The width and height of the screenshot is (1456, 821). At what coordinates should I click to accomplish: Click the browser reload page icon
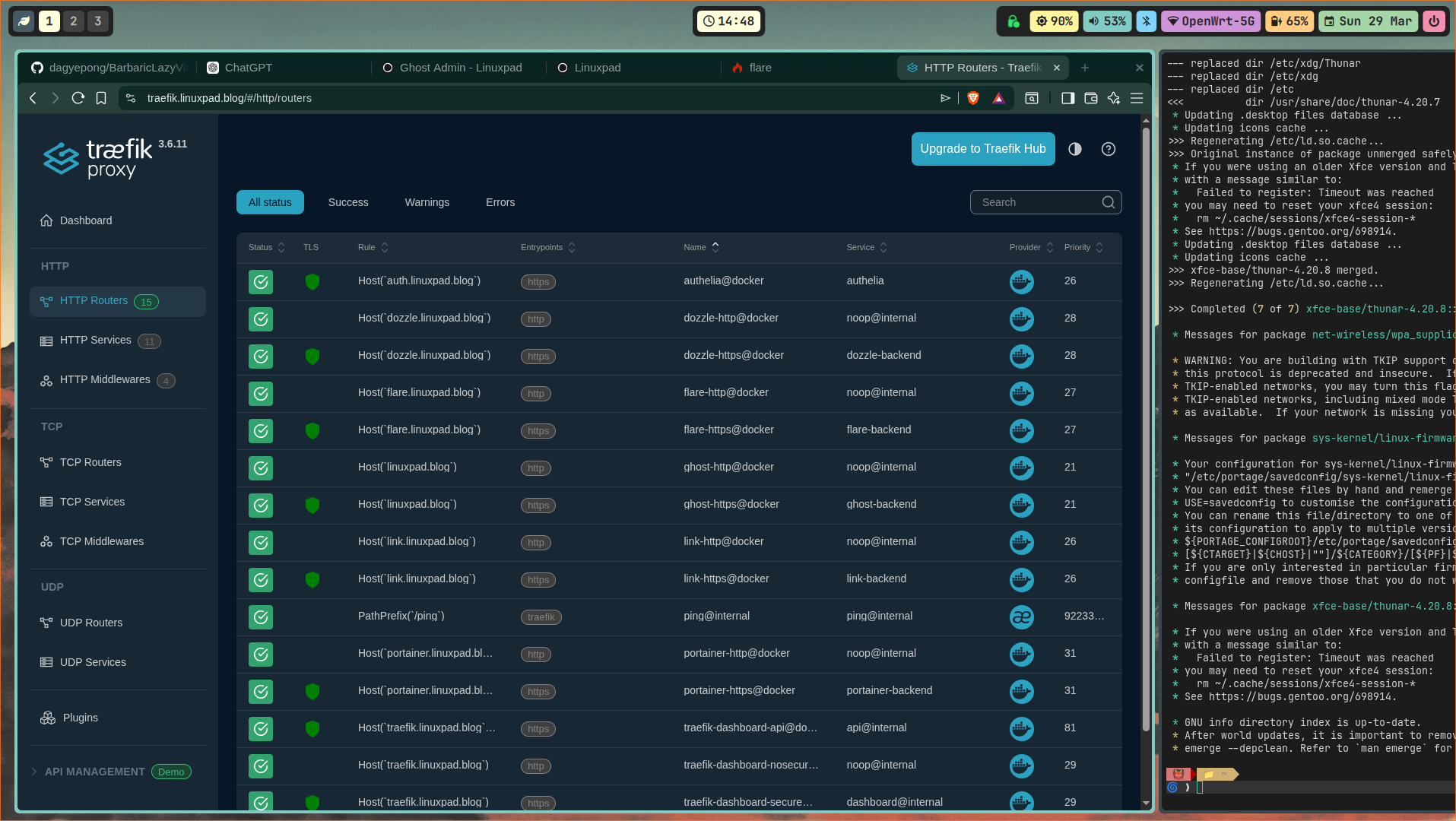pos(78,98)
